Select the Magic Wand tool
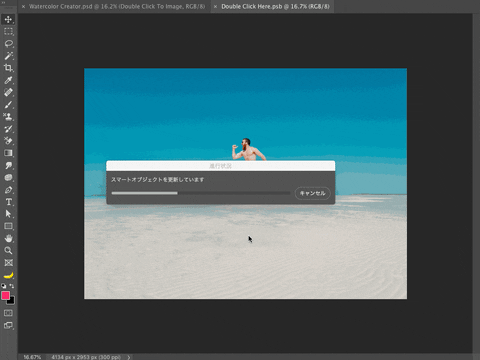This screenshot has width=480, height=360. [x=8, y=56]
